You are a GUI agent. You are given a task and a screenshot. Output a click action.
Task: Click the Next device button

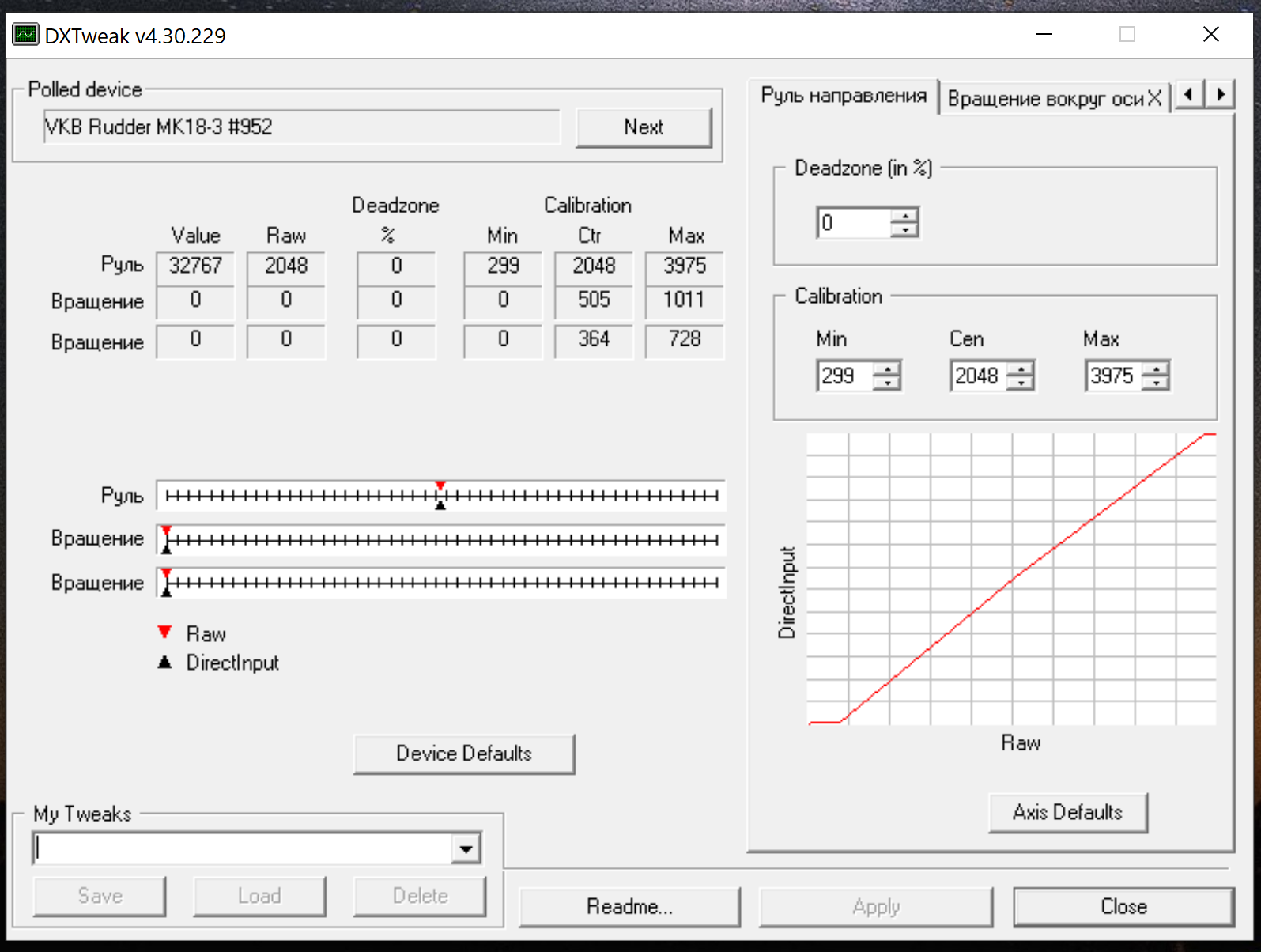tap(644, 127)
